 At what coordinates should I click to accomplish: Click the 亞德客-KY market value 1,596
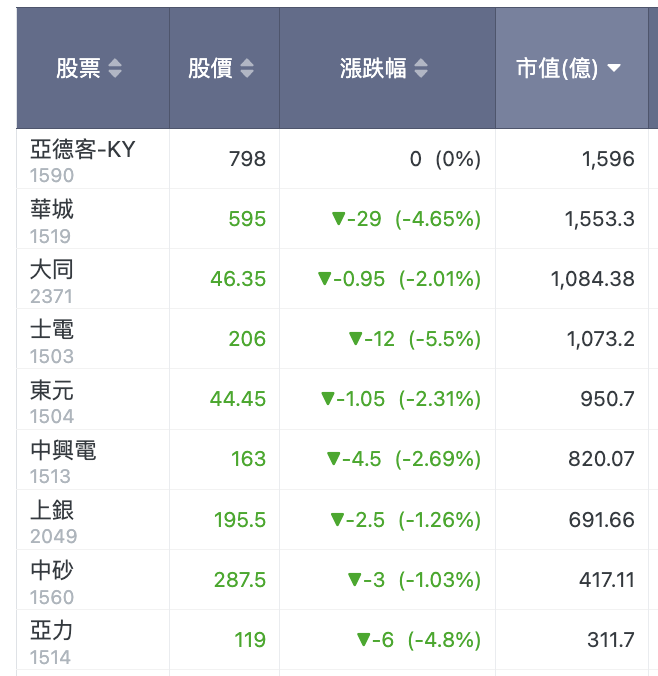pos(608,159)
